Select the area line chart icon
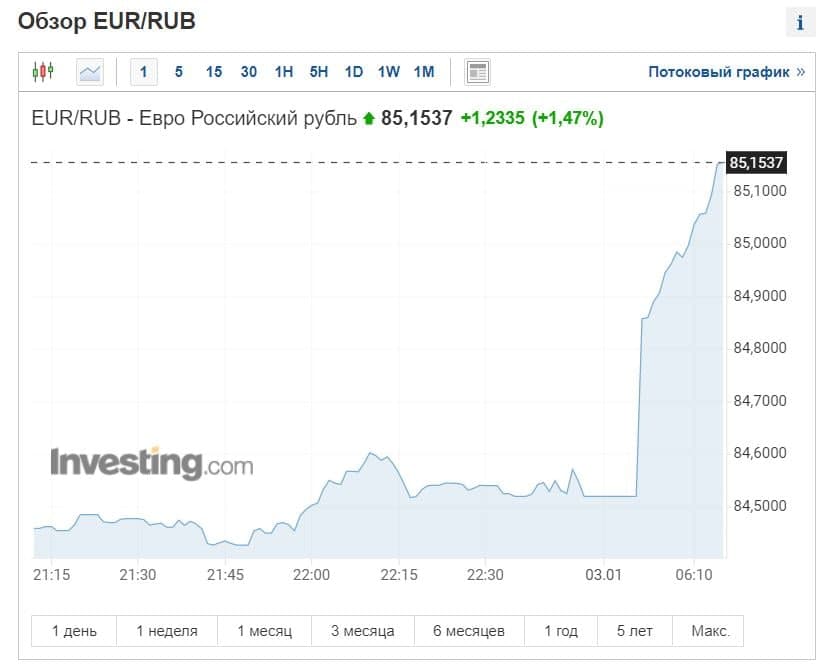This screenshot has height=670, width=829. pos(90,72)
